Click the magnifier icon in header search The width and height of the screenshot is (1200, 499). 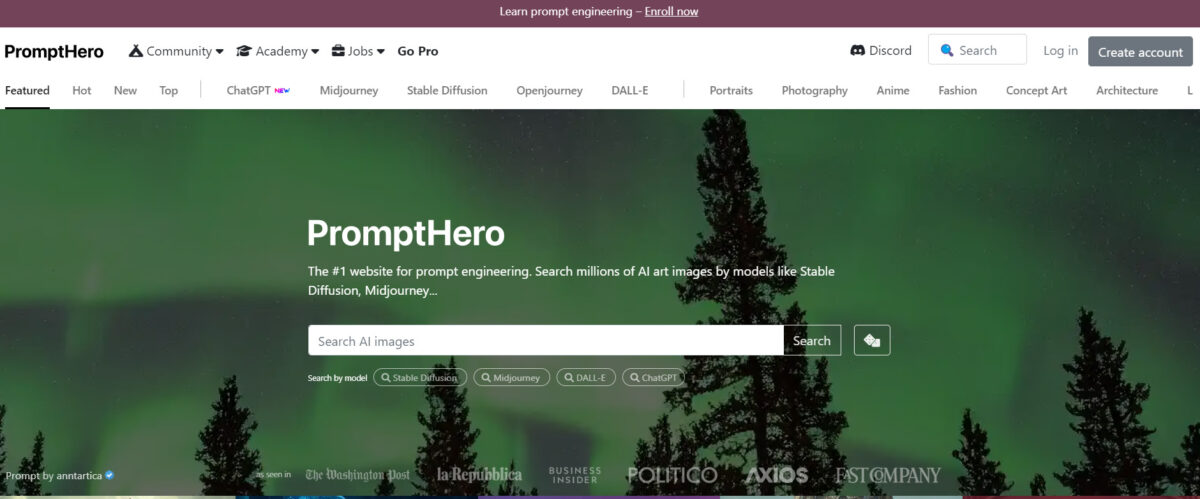click(x=947, y=50)
